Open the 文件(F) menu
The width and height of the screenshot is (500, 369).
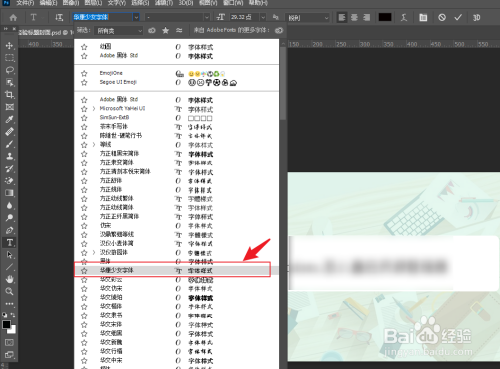point(25,3)
